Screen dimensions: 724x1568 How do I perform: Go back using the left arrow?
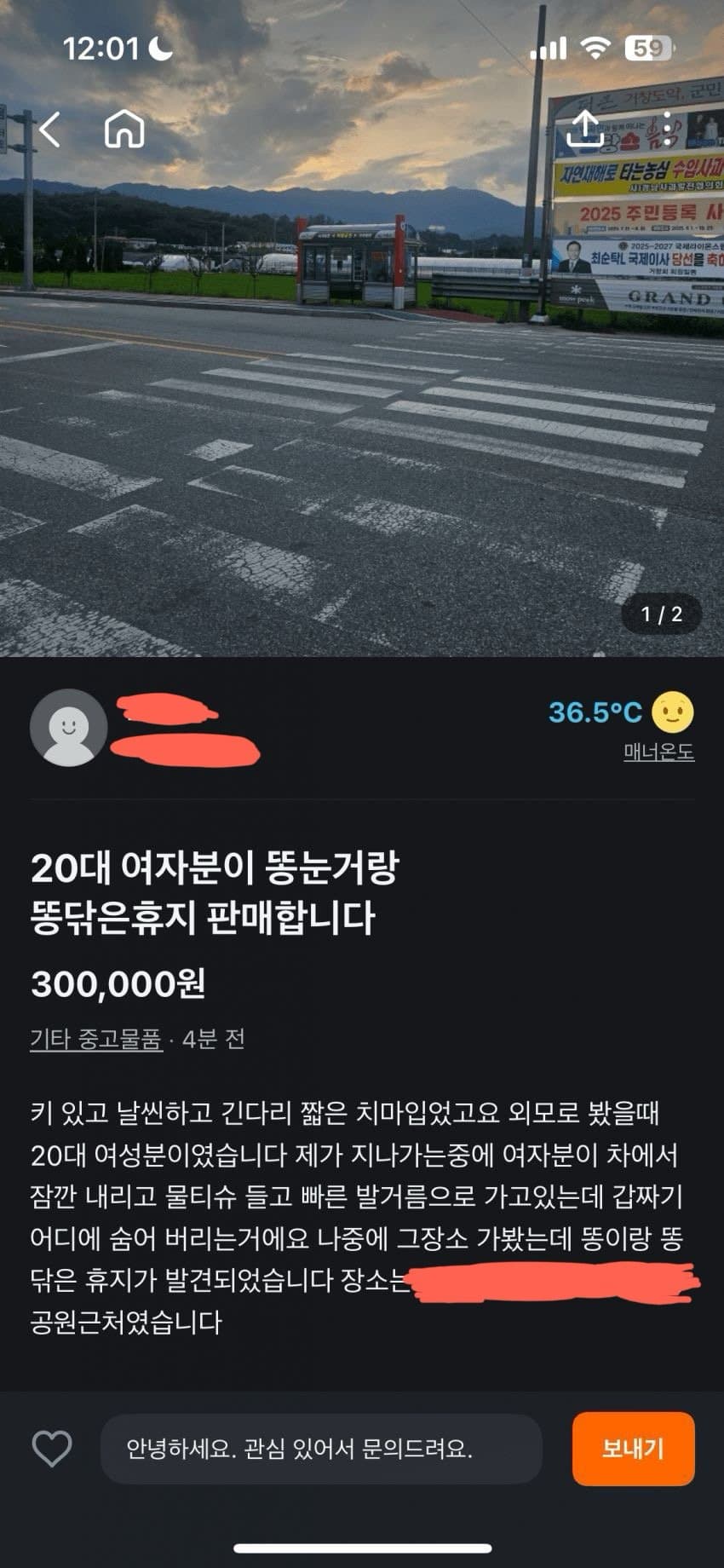click(x=50, y=130)
